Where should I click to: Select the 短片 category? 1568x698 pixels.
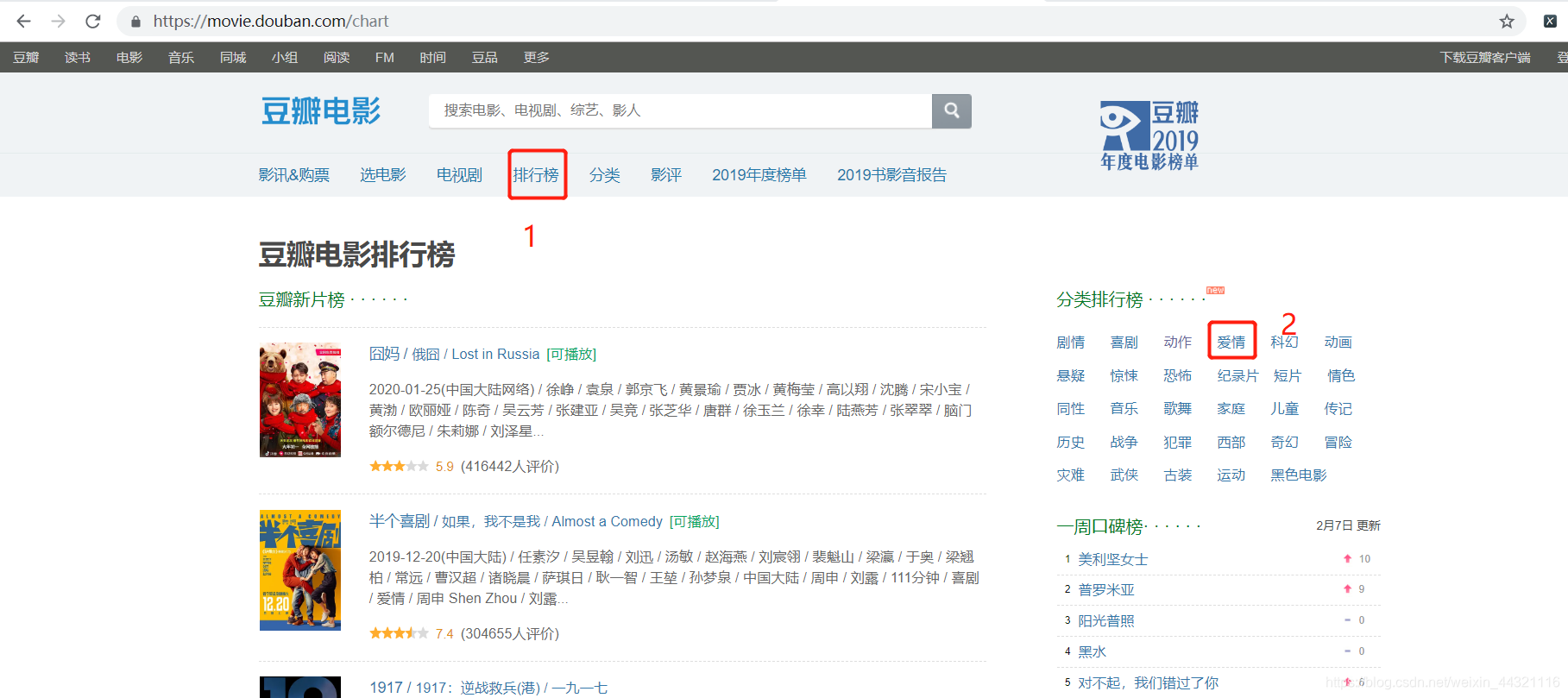(1288, 376)
